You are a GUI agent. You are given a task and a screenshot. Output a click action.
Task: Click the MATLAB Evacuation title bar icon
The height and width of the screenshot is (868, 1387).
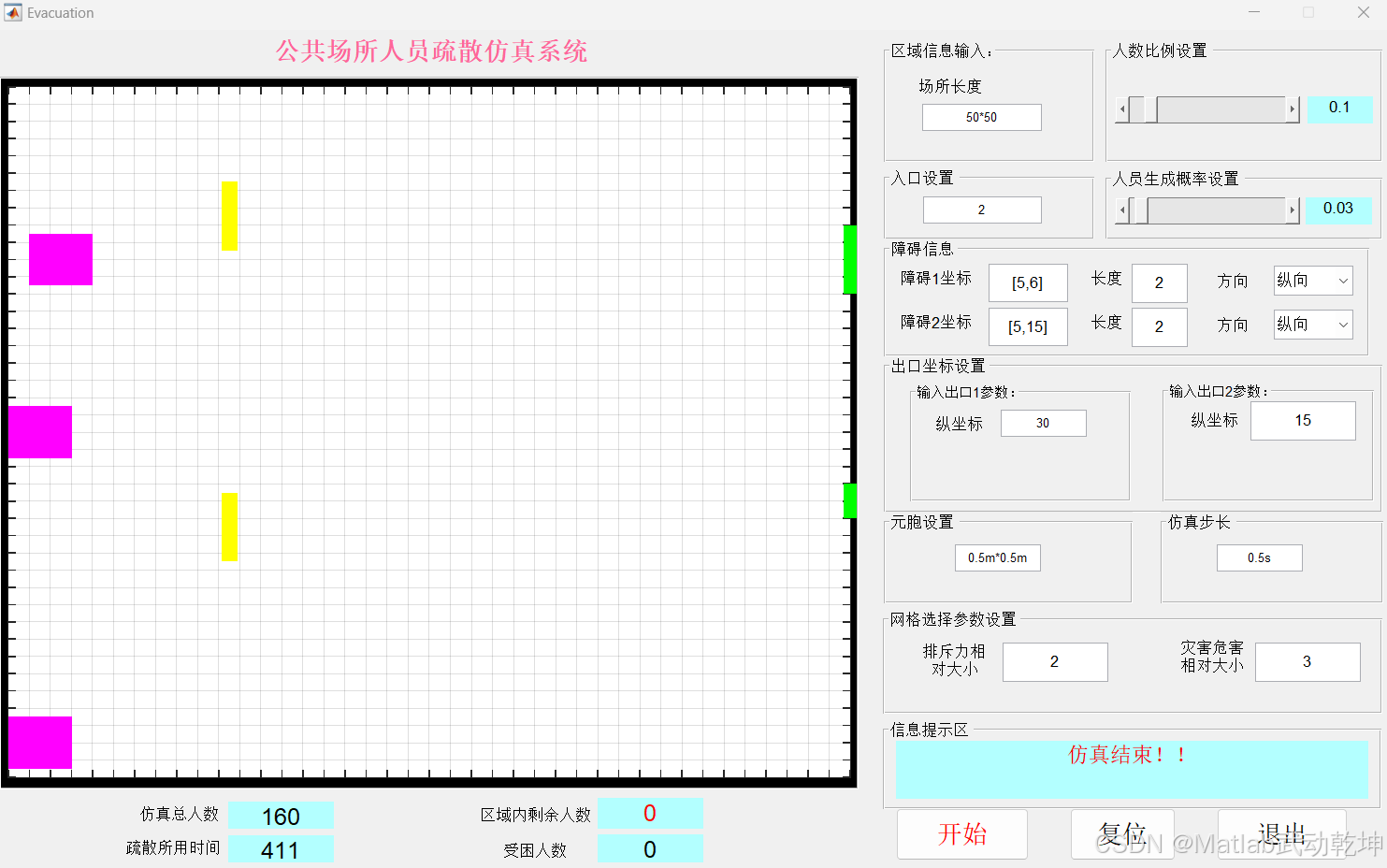pyautogui.click(x=12, y=12)
